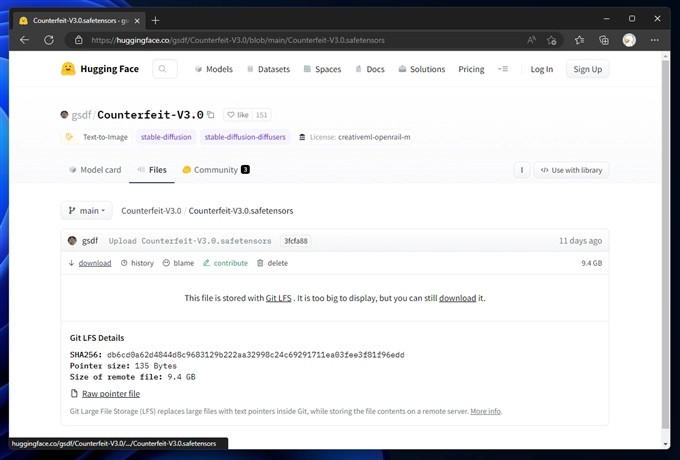Select the stable-diffusion-diffusers tag

[x=245, y=137]
